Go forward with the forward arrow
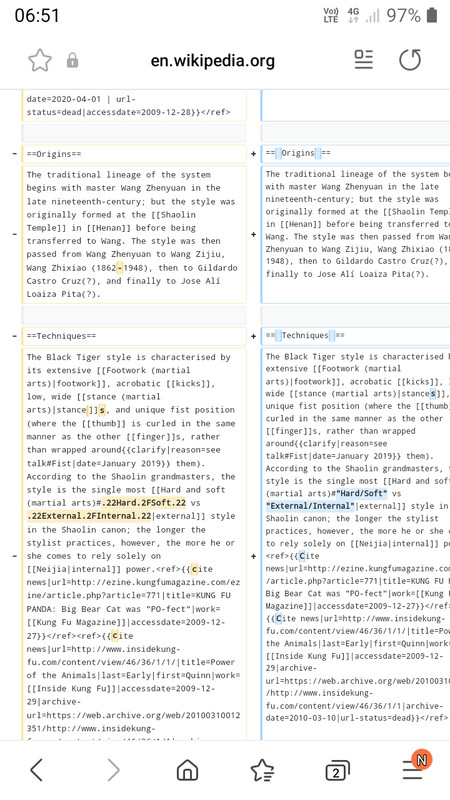Image resolution: width=450 pixels, height=800 pixels. pyautogui.click(x=113, y=770)
